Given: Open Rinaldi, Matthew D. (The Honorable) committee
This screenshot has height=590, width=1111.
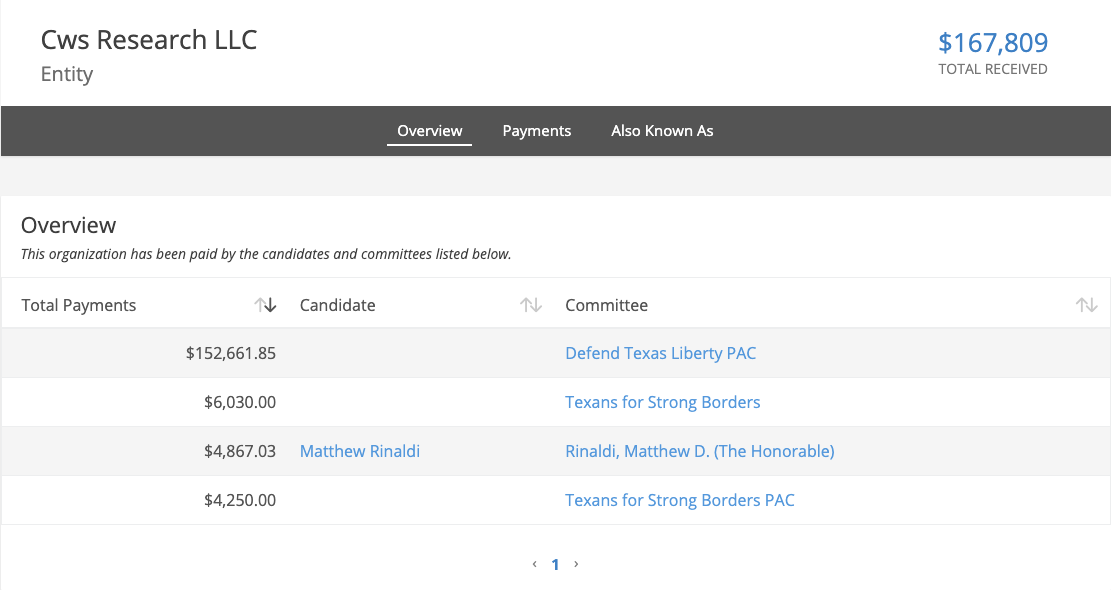Looking at the screenshot, I should [x=699, y=451].
